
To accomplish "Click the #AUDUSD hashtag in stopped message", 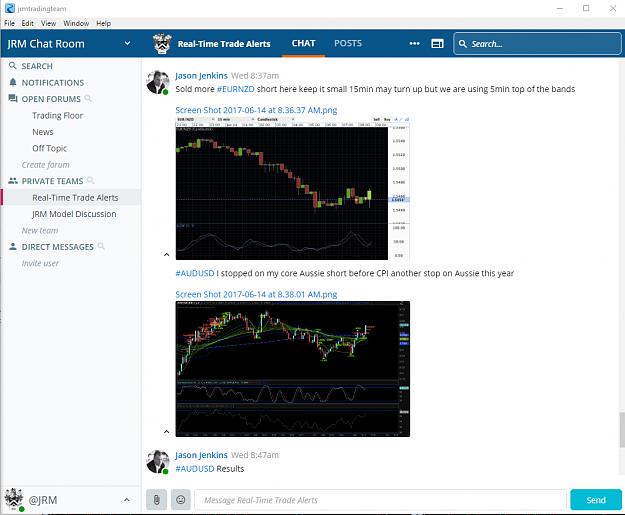I will point(195,273).
